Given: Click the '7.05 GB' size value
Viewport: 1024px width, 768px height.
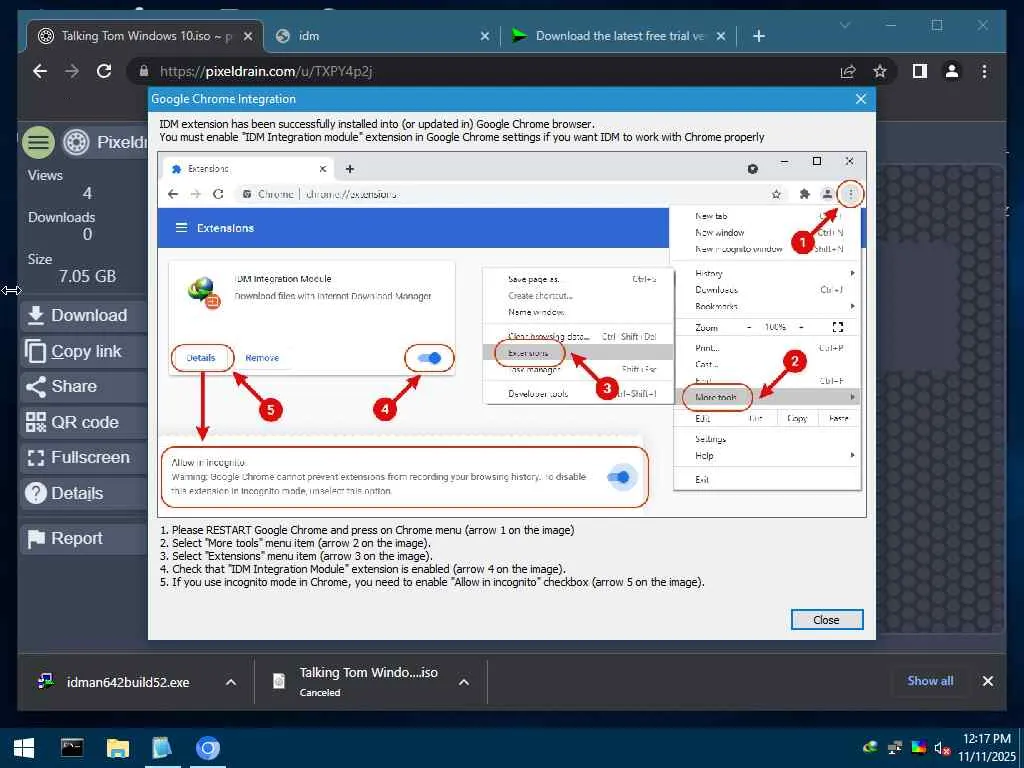Looking at the screenshot, I should pyautogui.click(x=88, y=276).
